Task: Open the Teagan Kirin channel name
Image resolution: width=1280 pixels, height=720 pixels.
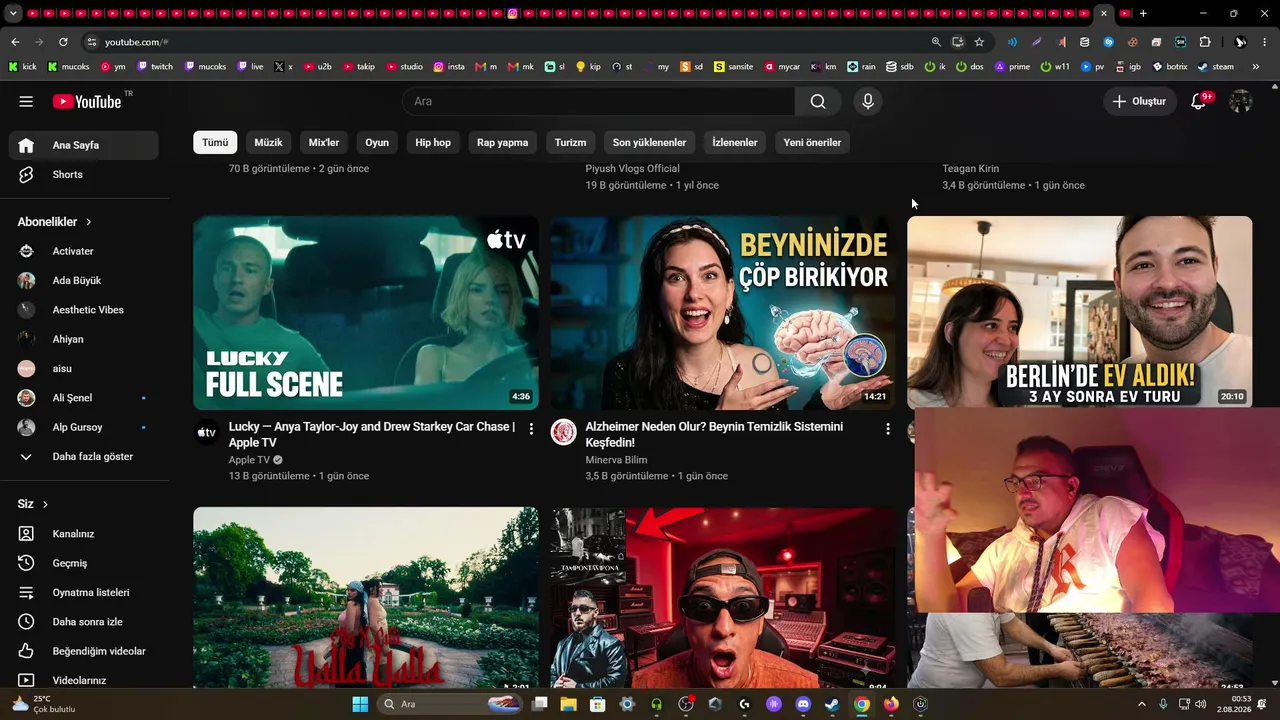Action: click(970, 169)
